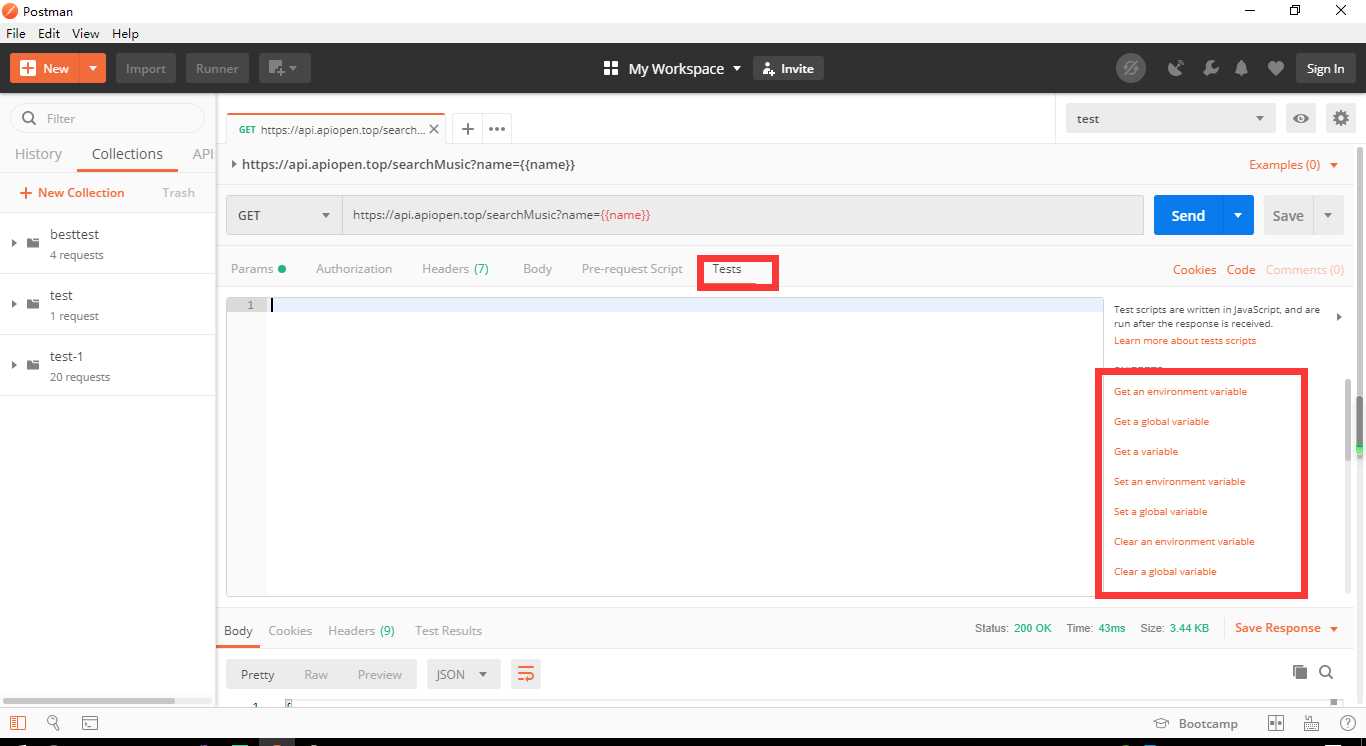Viewport: 1366px width, 746px height.
Task: Open the notifications bell
Action: 1242,68
